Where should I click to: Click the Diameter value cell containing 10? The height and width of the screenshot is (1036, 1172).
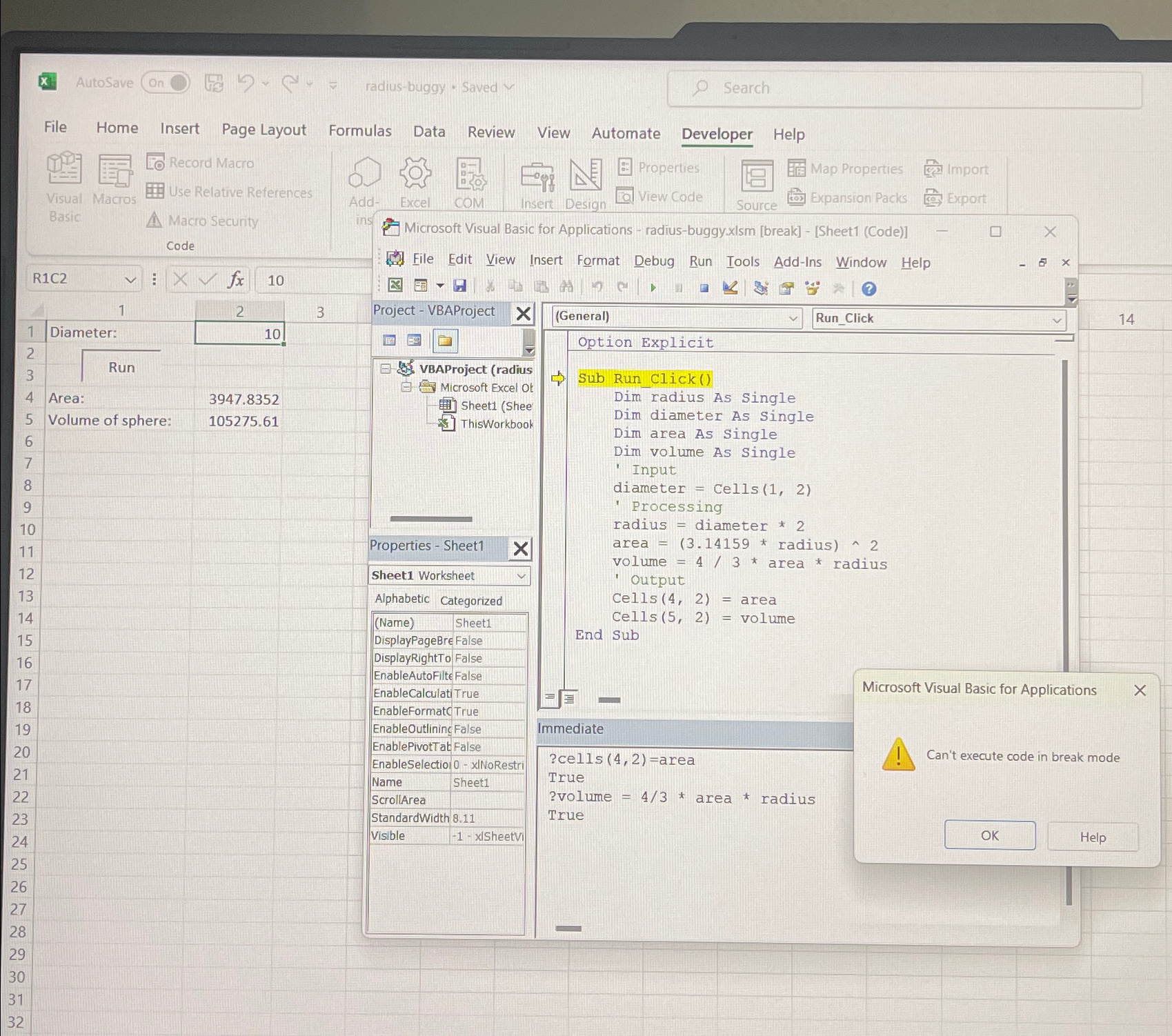point(239,333)
